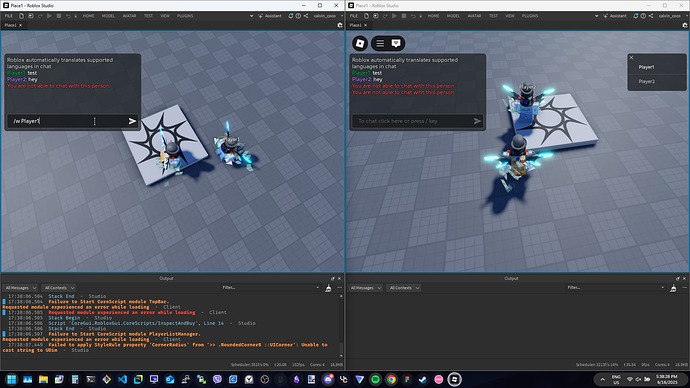
Task: Click the Roblox Studio taskbar icon
Action: 455,379
